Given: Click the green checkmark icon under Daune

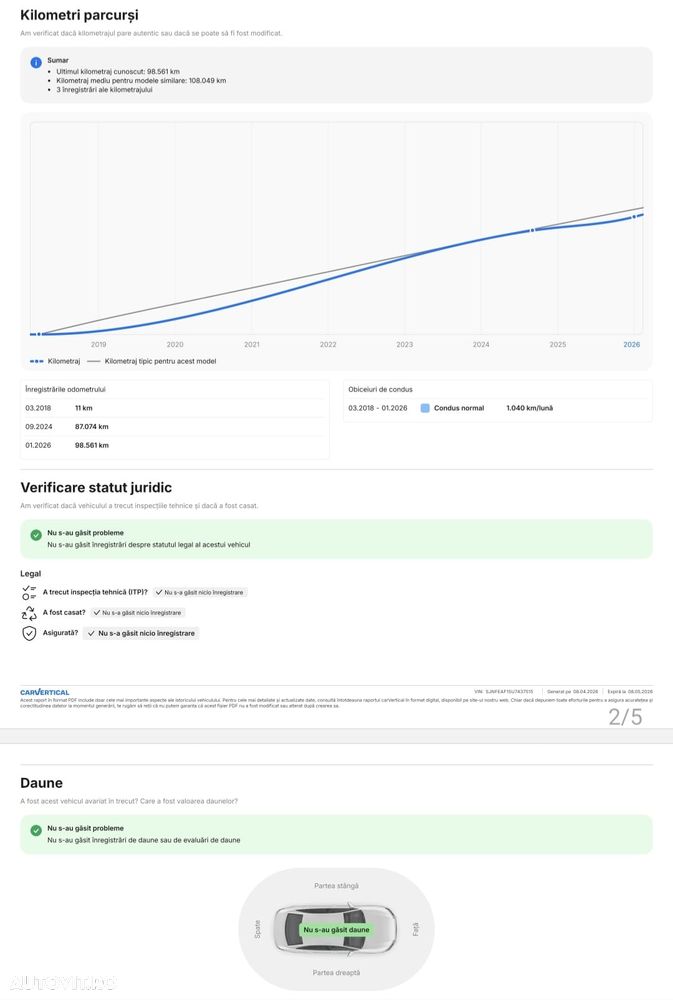Looking at the screenshot, I should tap(36, 830).
